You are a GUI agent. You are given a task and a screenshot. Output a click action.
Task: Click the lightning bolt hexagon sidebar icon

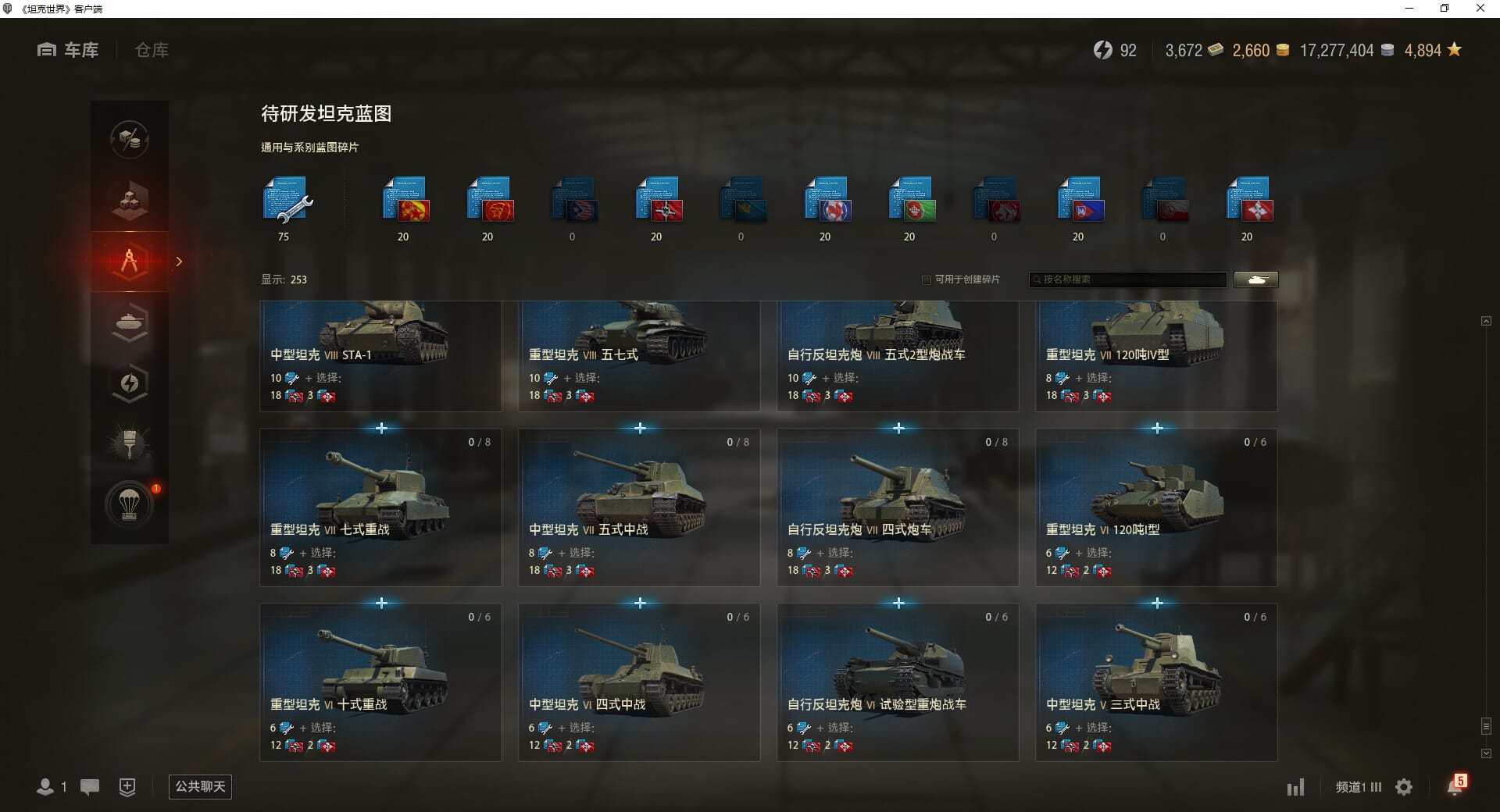(130, 383)
